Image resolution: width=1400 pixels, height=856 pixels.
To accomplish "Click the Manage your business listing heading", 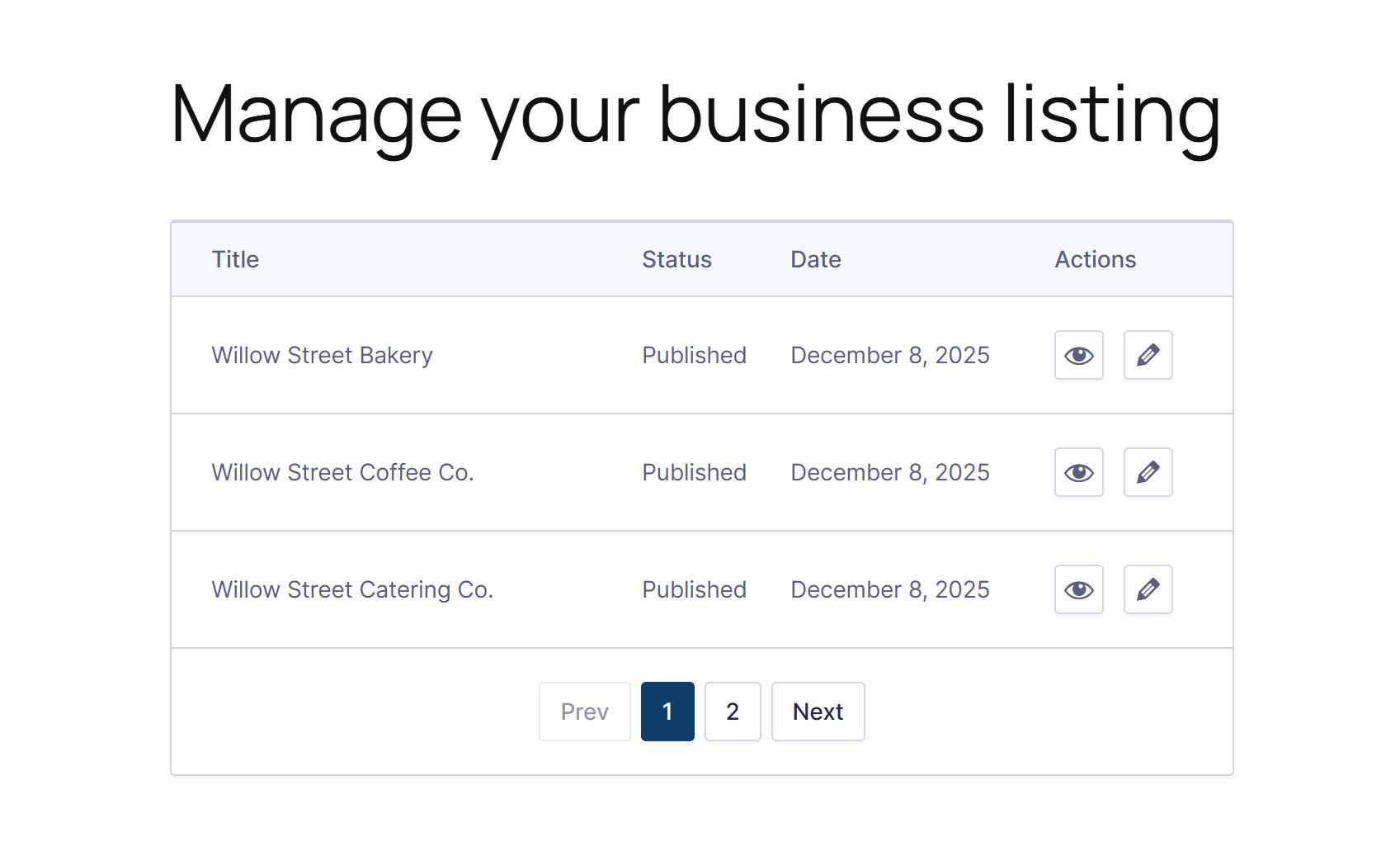I will pyautogui.click(x=695, y=114).
